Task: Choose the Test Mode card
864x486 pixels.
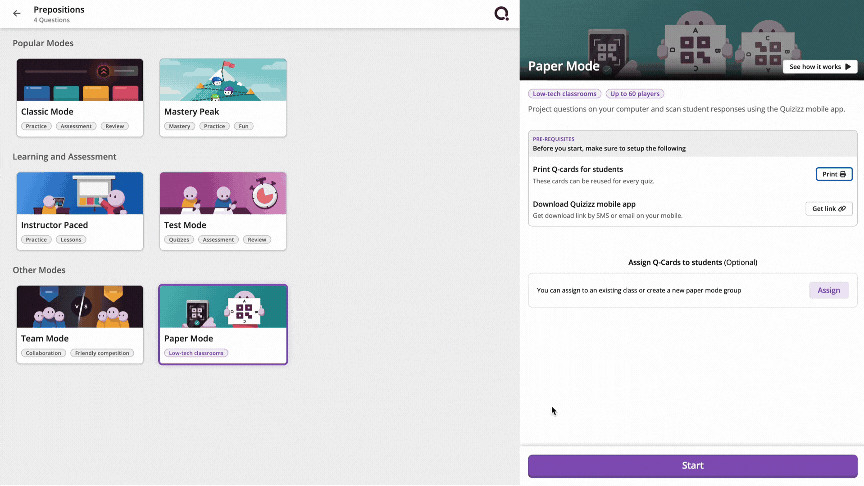Action: click(223, 211)
